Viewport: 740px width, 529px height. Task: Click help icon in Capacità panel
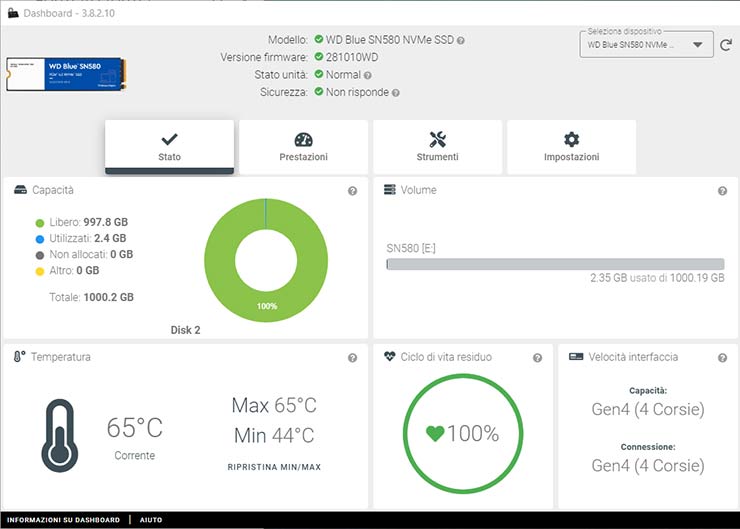click(352, 191)
